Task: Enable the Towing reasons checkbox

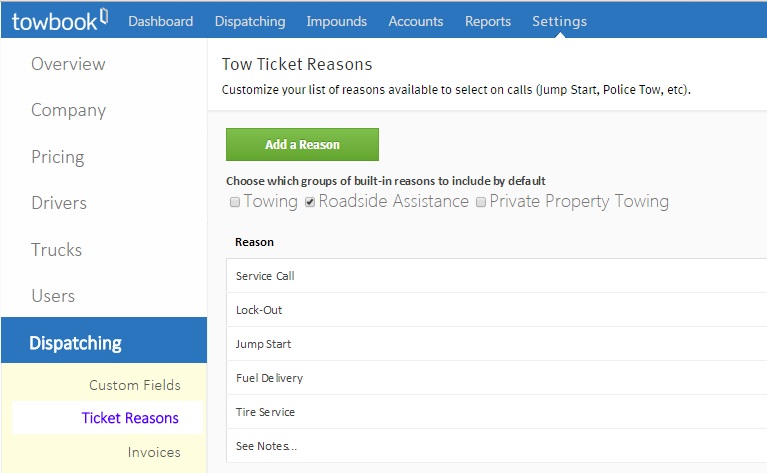Action: (235, 202)
